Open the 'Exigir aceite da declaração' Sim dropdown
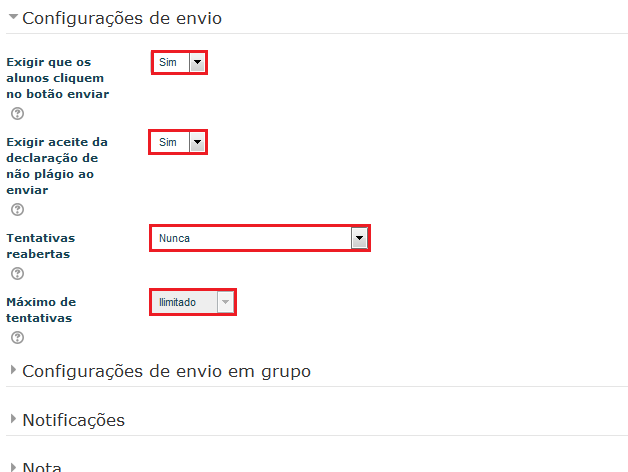 180,142
